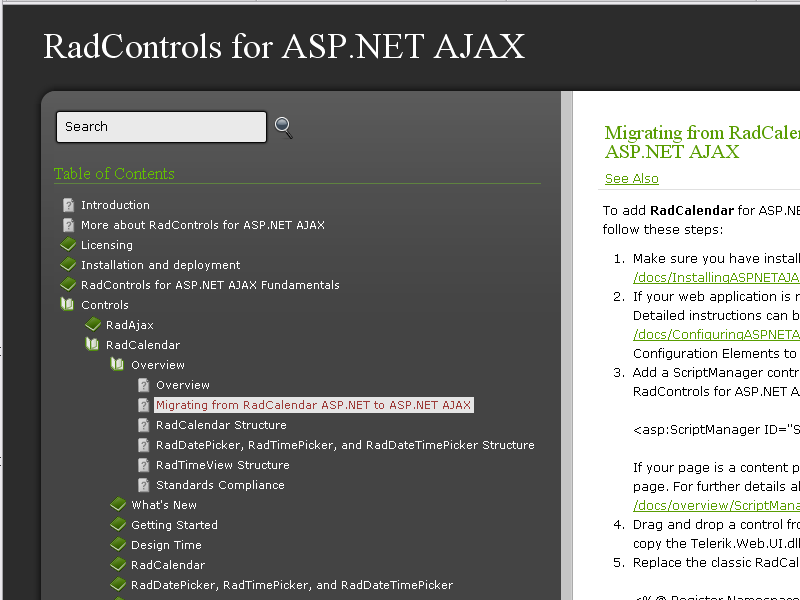
Task: Open the Introduction topic
Action: [115, 205]
